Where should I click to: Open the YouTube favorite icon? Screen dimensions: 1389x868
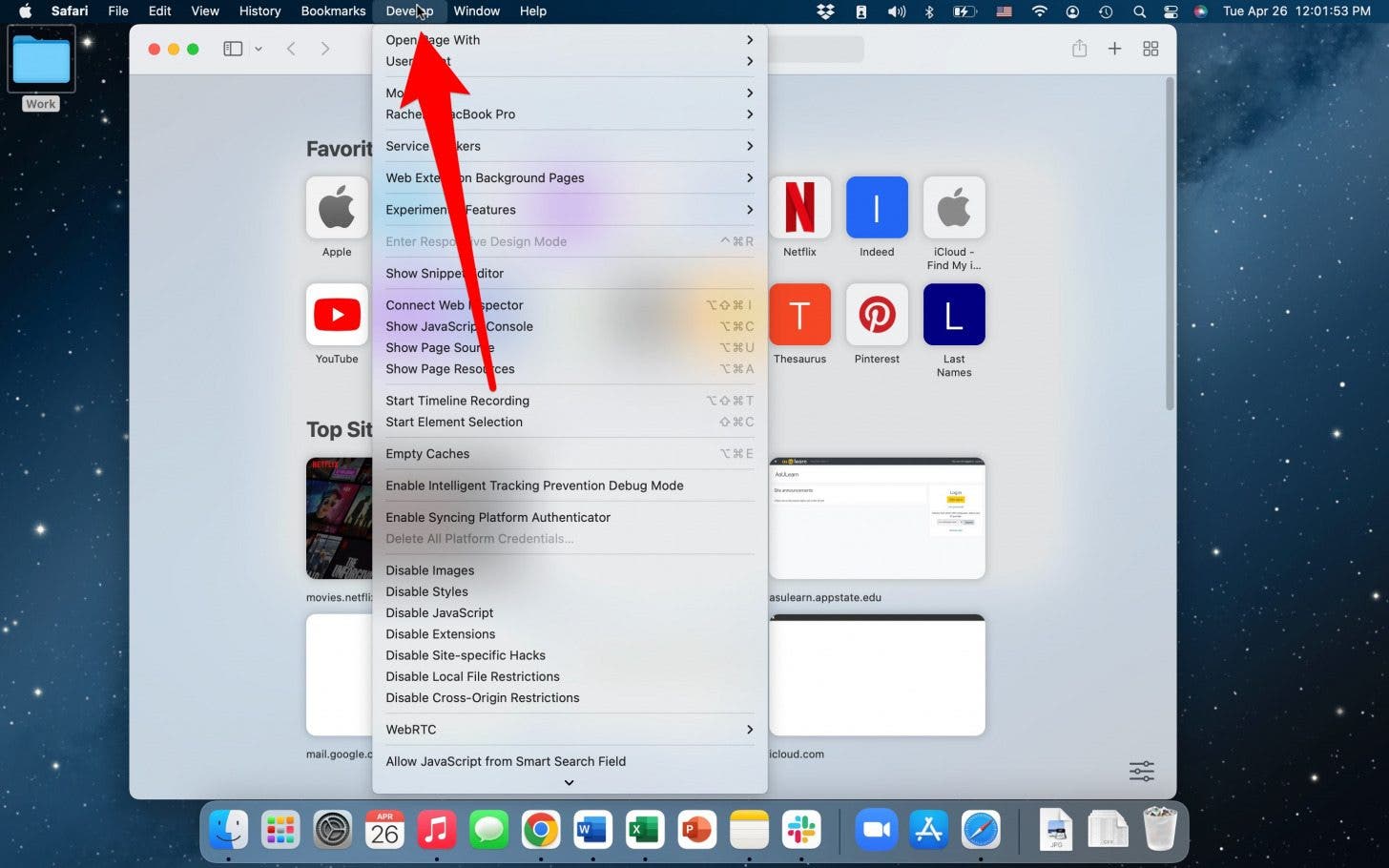[336, 314]
